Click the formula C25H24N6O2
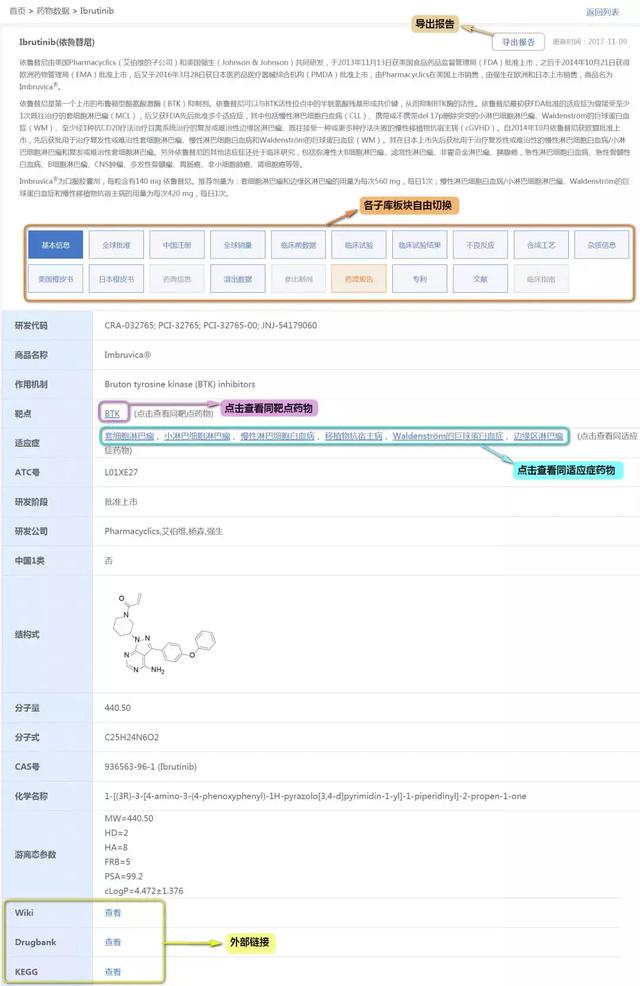The image size is (640, 986). click(x=131, y=737)
